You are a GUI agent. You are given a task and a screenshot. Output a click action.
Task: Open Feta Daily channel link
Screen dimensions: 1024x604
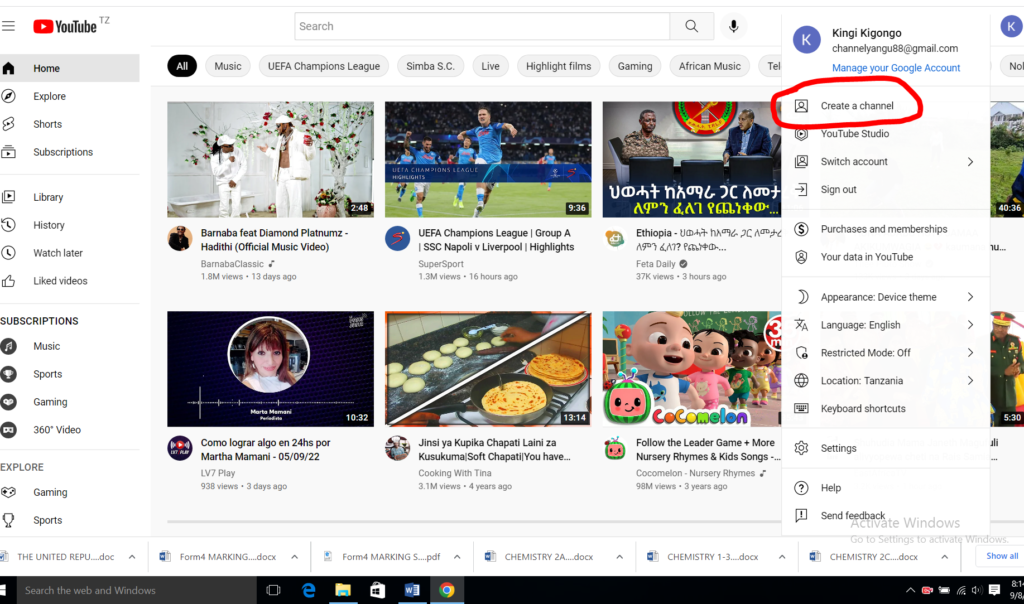[656, 264]
